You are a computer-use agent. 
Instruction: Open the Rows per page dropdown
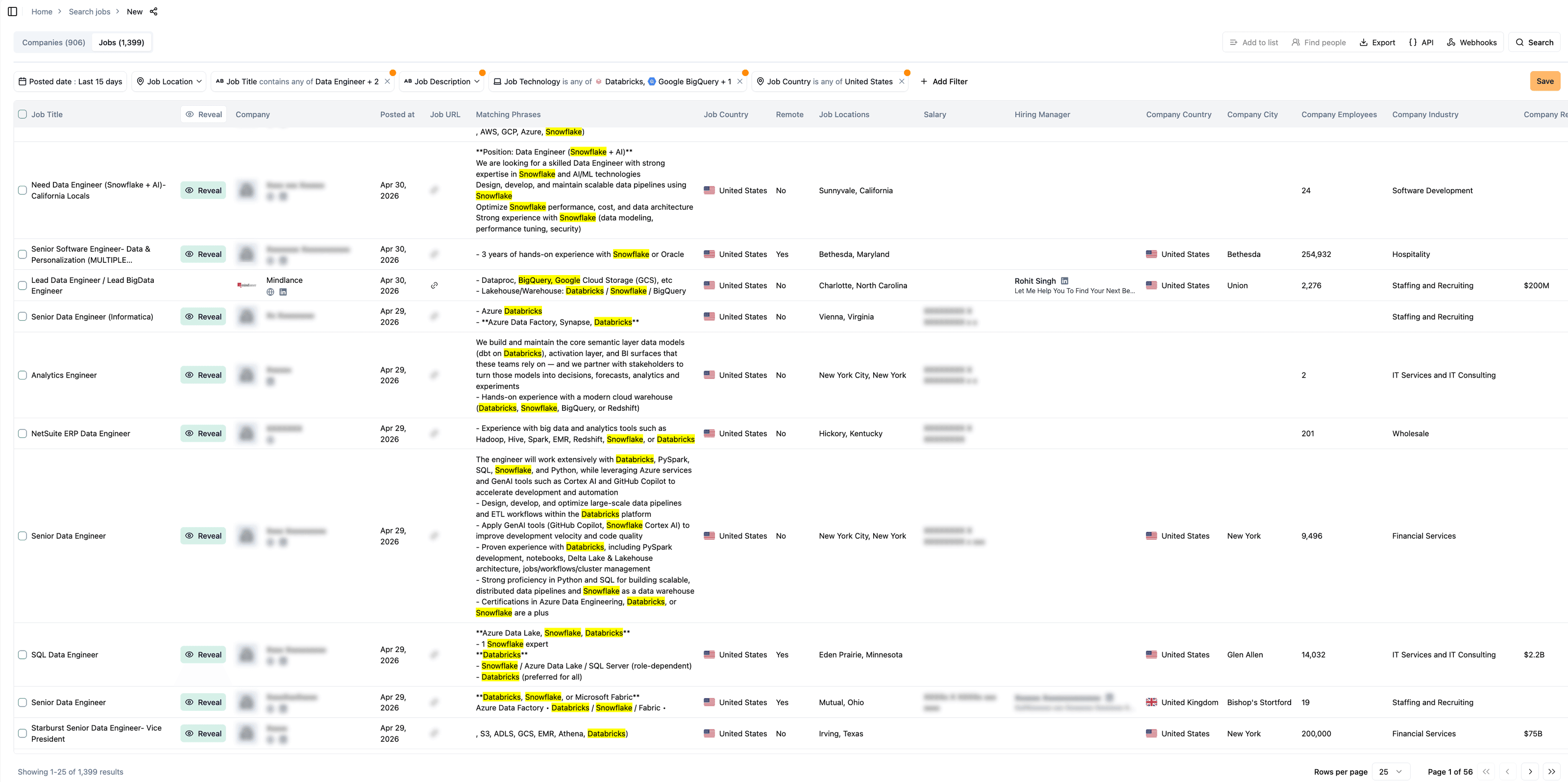(x=1390, y=772)
